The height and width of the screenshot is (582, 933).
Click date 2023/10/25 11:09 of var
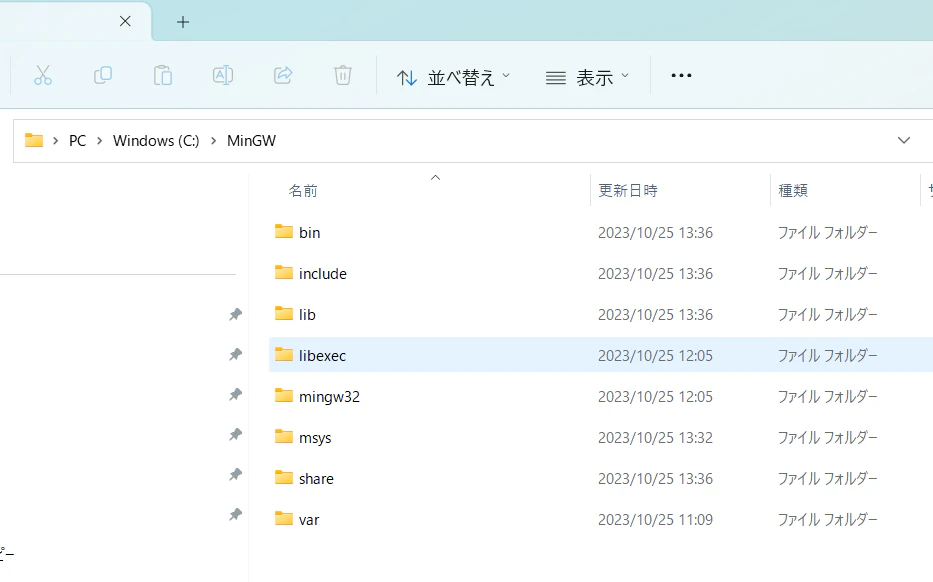(x=655, y=520)
